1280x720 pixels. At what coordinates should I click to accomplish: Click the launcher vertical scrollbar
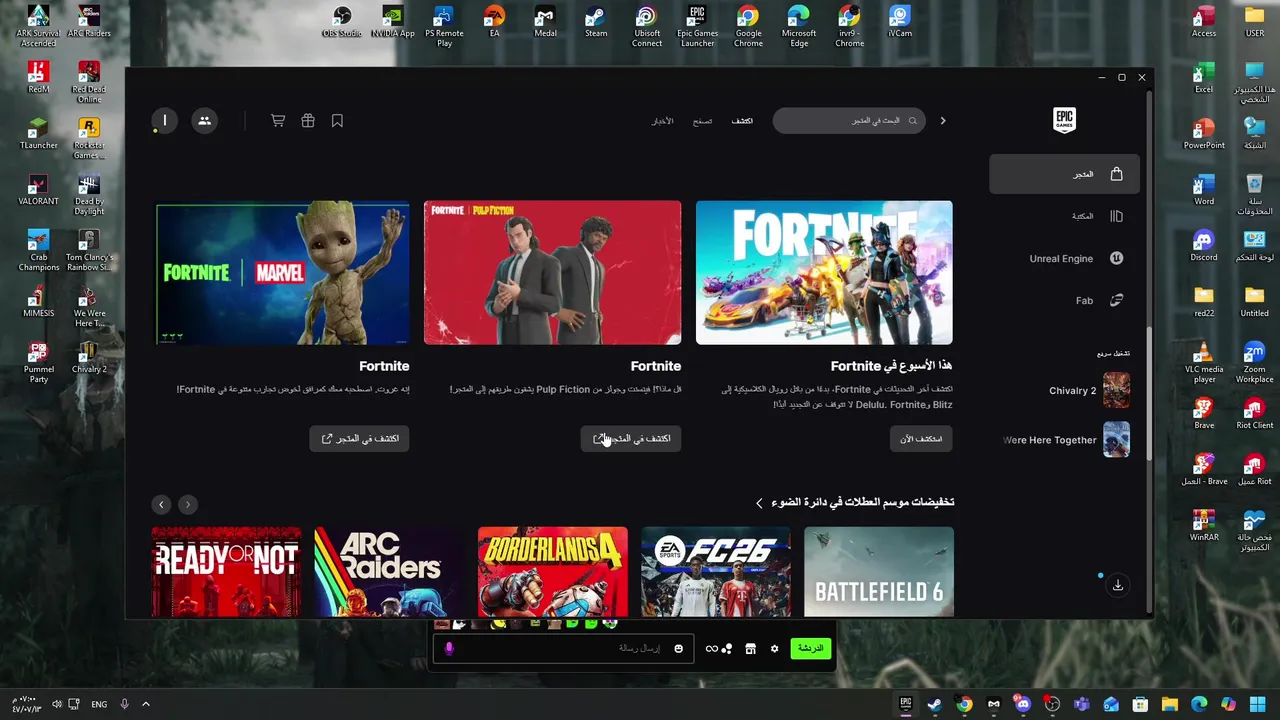tap(1148, 395)
